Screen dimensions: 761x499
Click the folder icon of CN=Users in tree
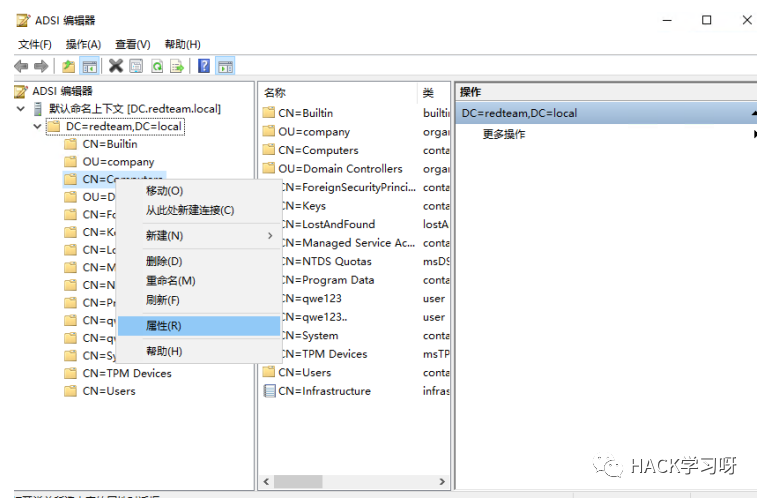click(x=71, y=391)
